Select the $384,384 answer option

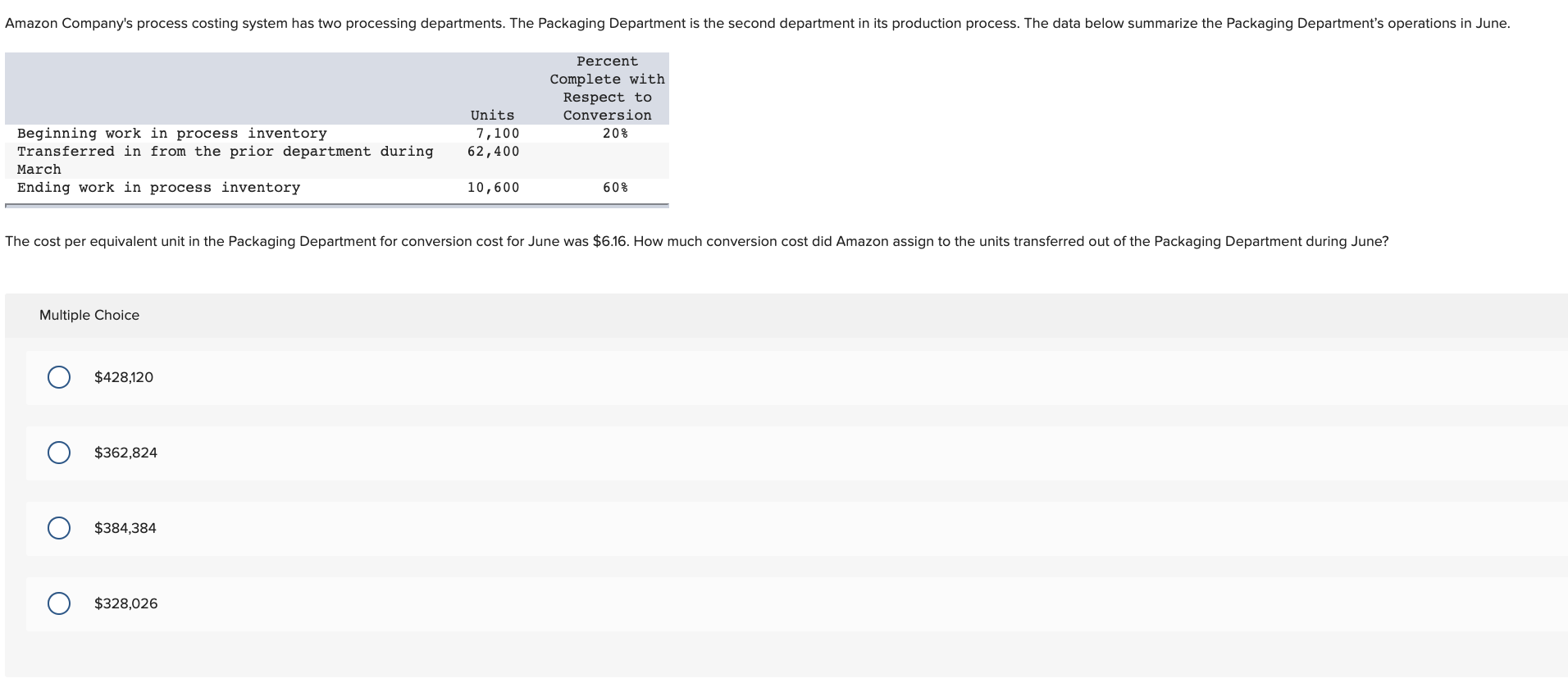point(58,528)
